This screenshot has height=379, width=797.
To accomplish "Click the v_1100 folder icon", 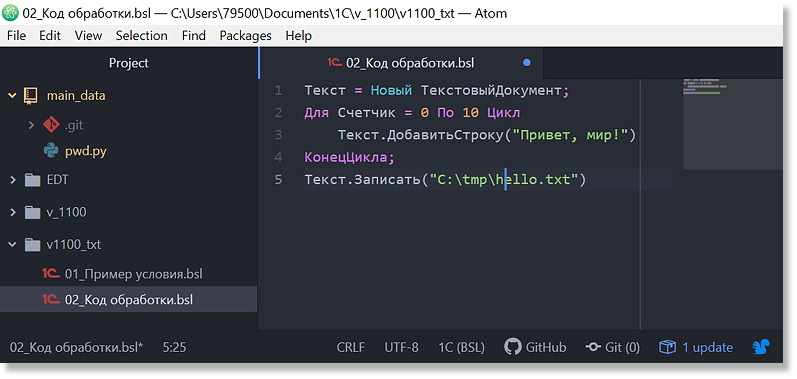I will pos(32,212).
